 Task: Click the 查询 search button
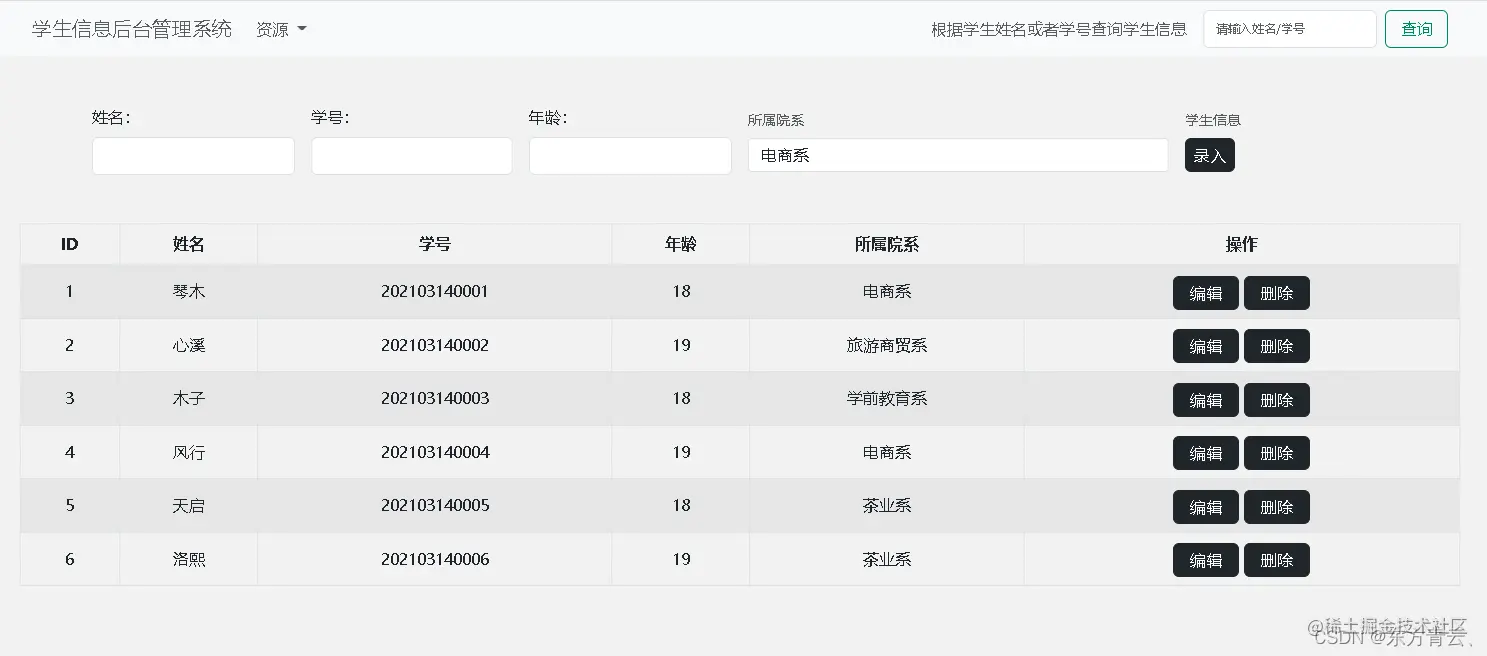(1416, 29)
